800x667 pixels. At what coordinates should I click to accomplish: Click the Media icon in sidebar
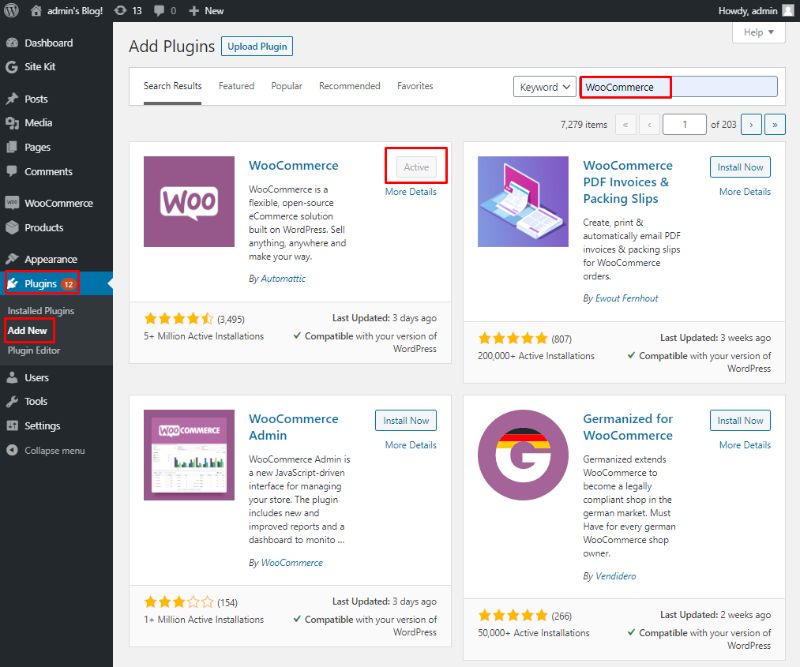[12, 123]
